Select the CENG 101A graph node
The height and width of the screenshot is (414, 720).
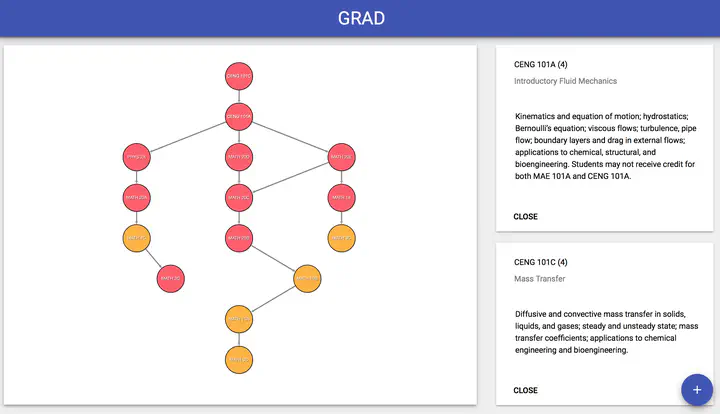coord(239,117)
